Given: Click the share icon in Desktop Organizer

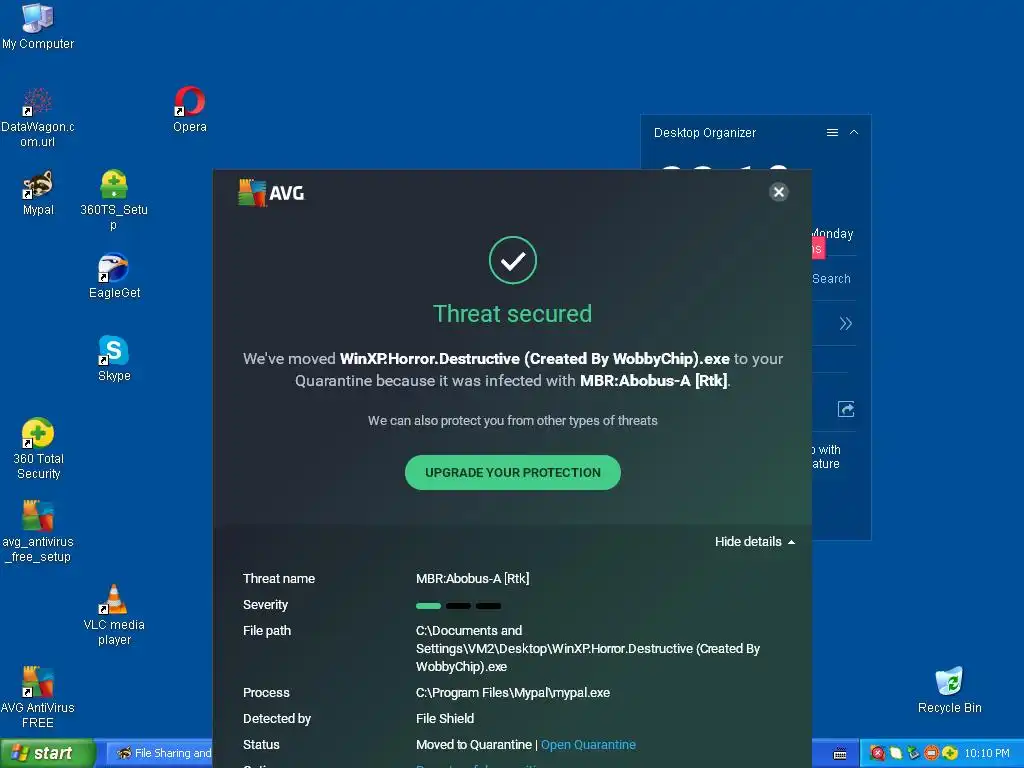Looking at the screenshot, I should [846, 409].
